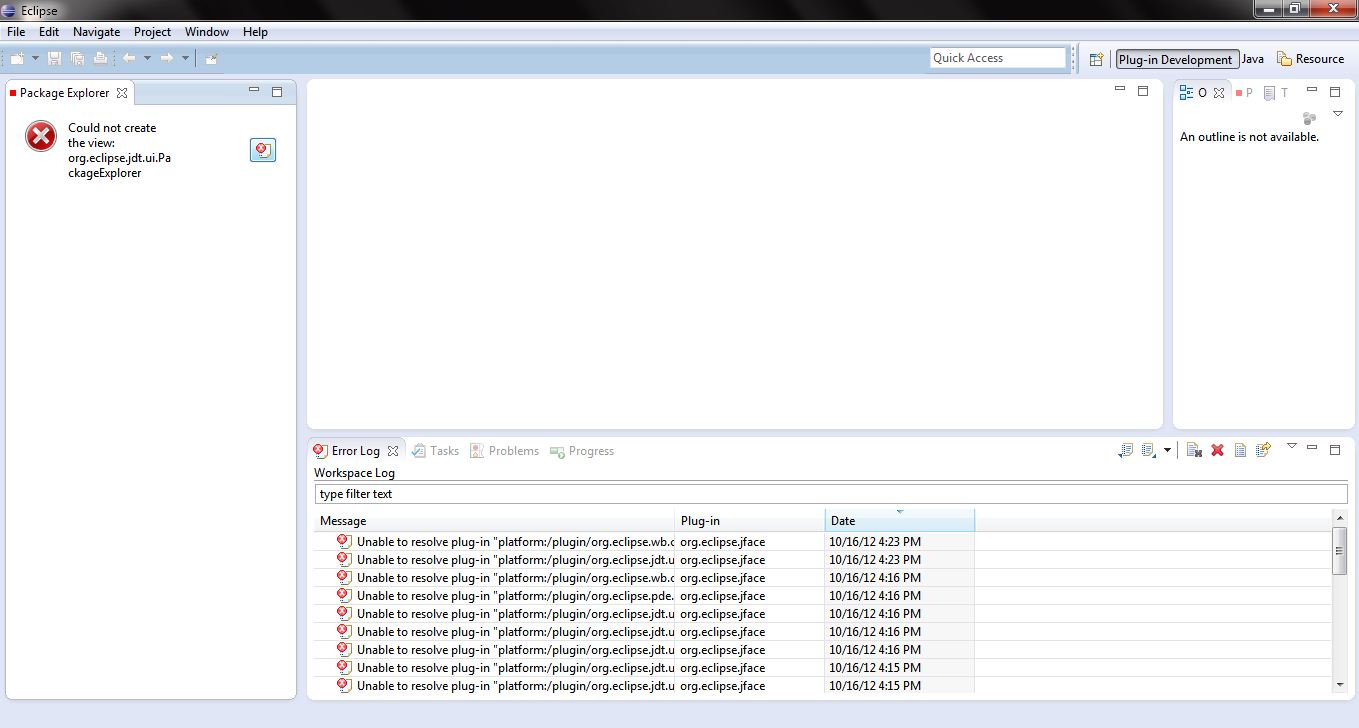1359x728 pixels.
Task: Select the Package Explorer tab
Action: 64,93
